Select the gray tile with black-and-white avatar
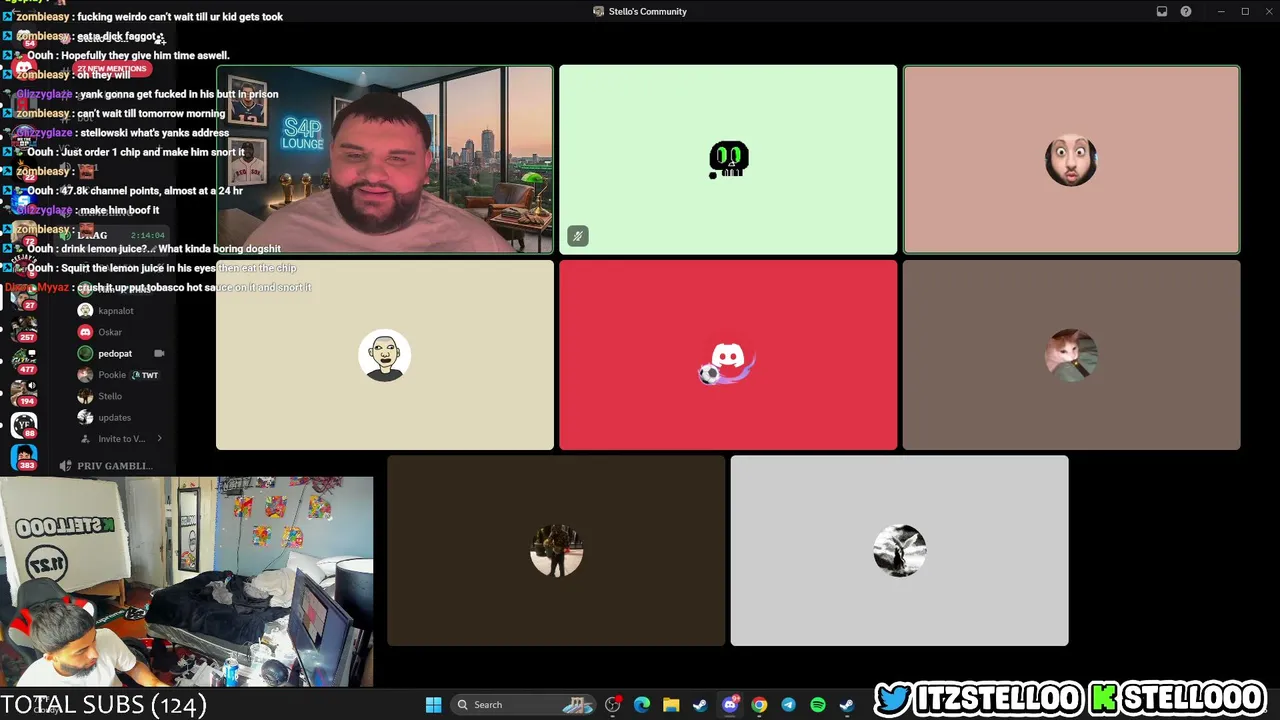This screenshot has height=720, width=1280. click(x=899, y=550)
